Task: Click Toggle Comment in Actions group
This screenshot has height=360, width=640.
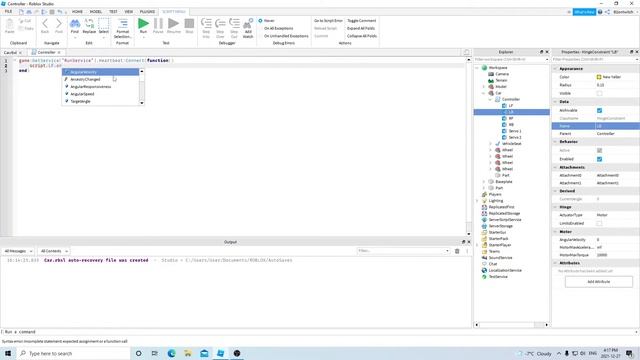Action: pos(362,20)
